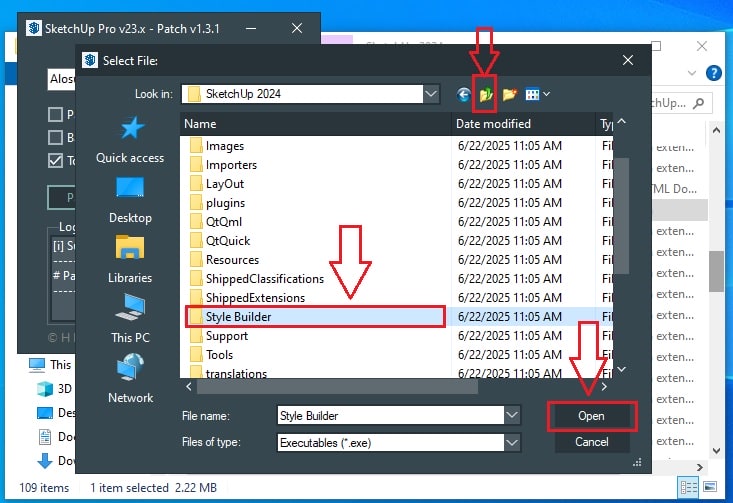Screen dimensions: 733x503
Task: Click the Explorer window vertical scrollbar thumb
Action: (716, 271)
